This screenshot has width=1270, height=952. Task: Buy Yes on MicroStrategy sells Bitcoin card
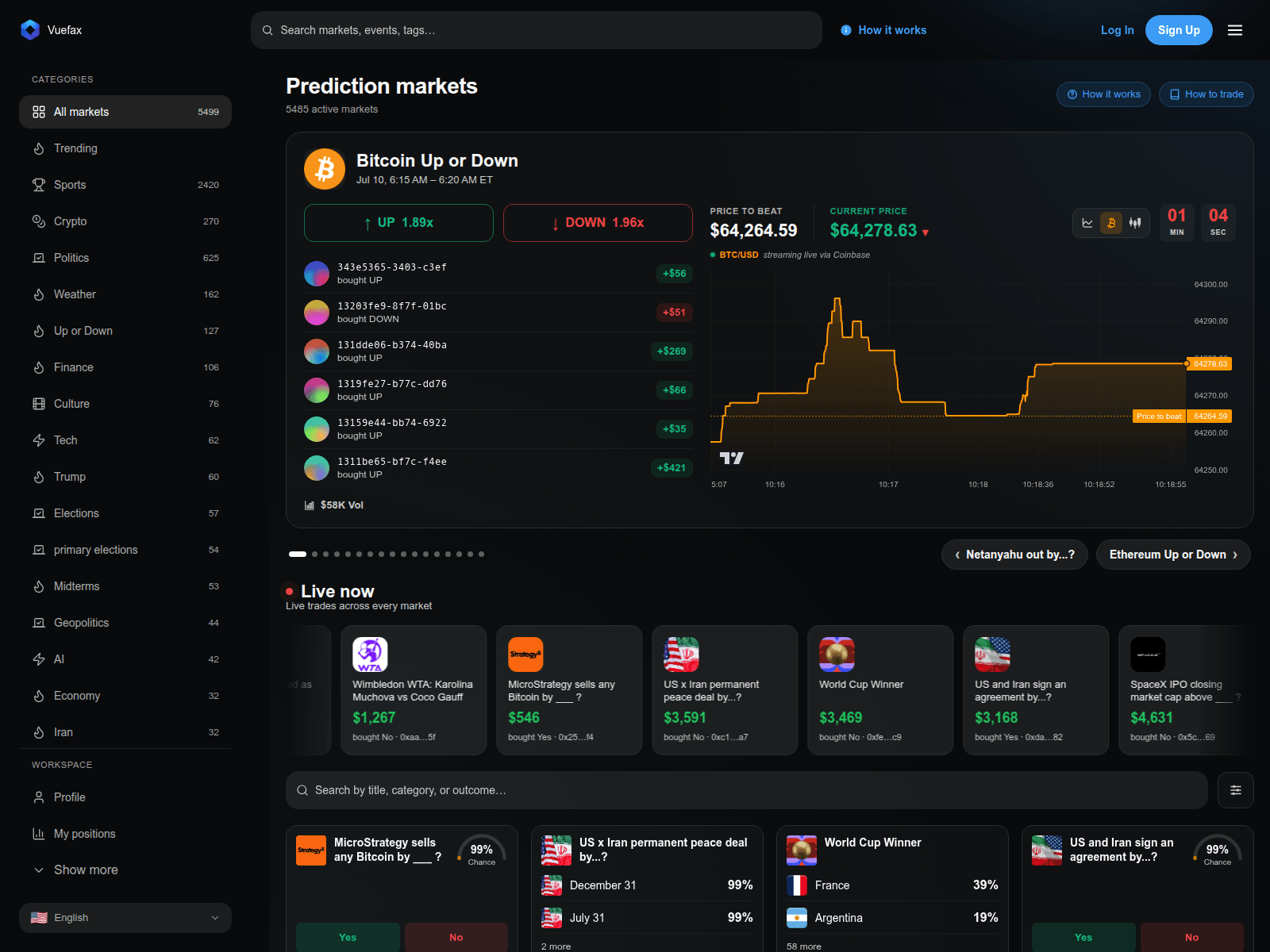point(348,937)
